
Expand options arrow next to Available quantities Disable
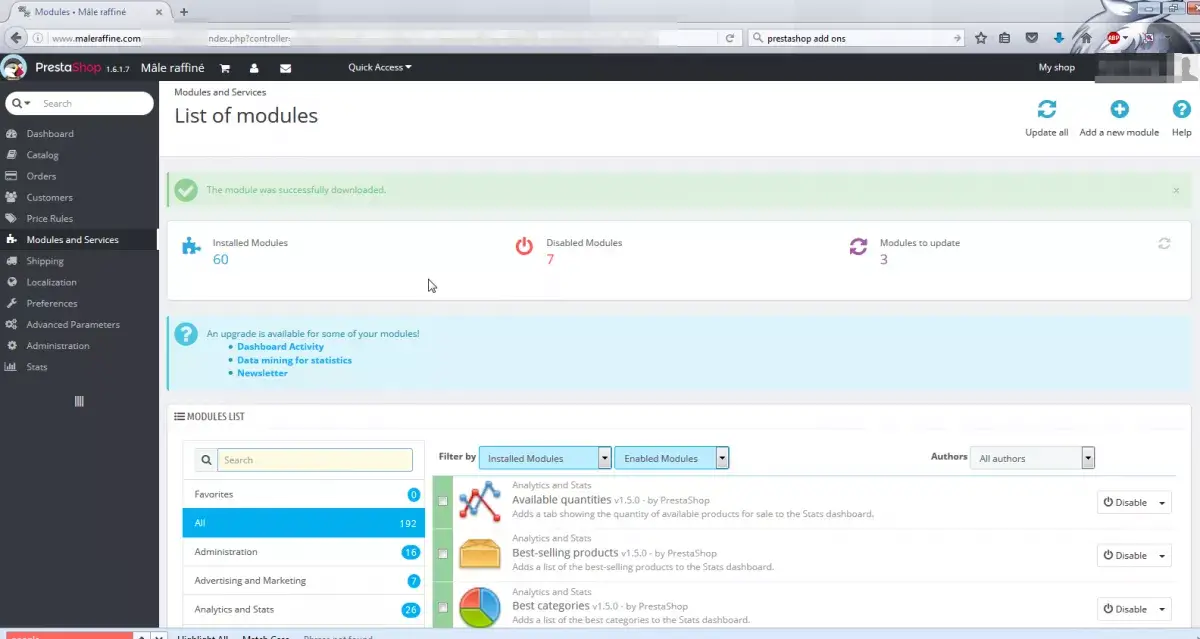click(x=1163, y=502)
